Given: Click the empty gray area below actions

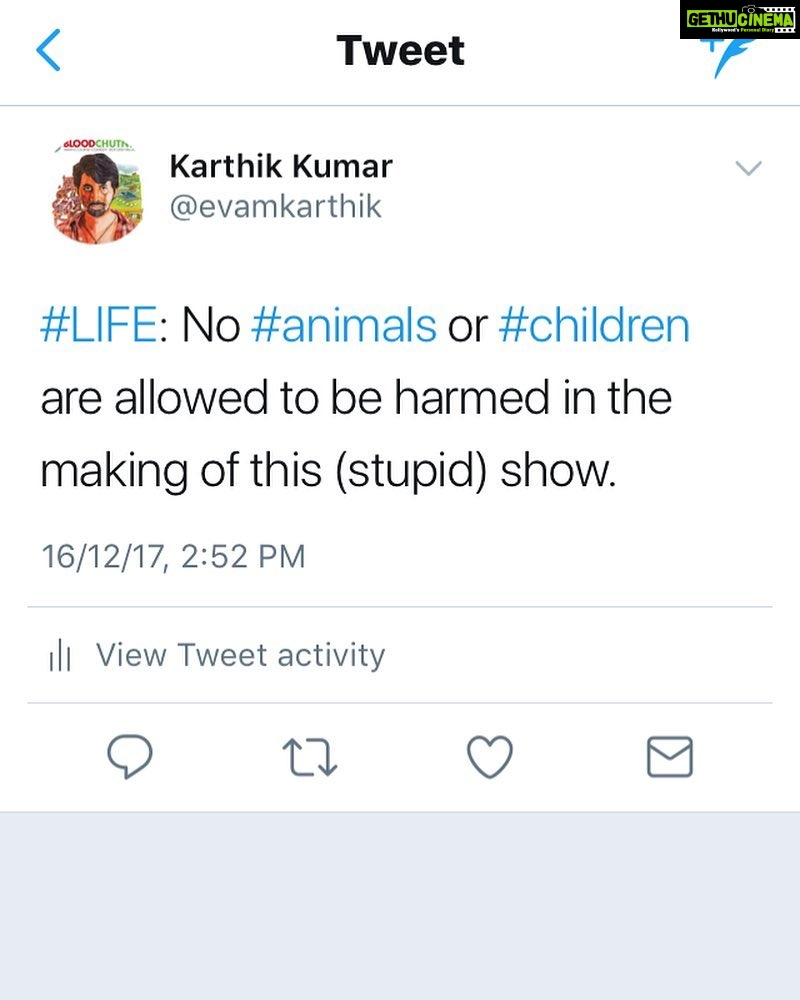Looking at the screenshot, I should [x=400, y=906].
